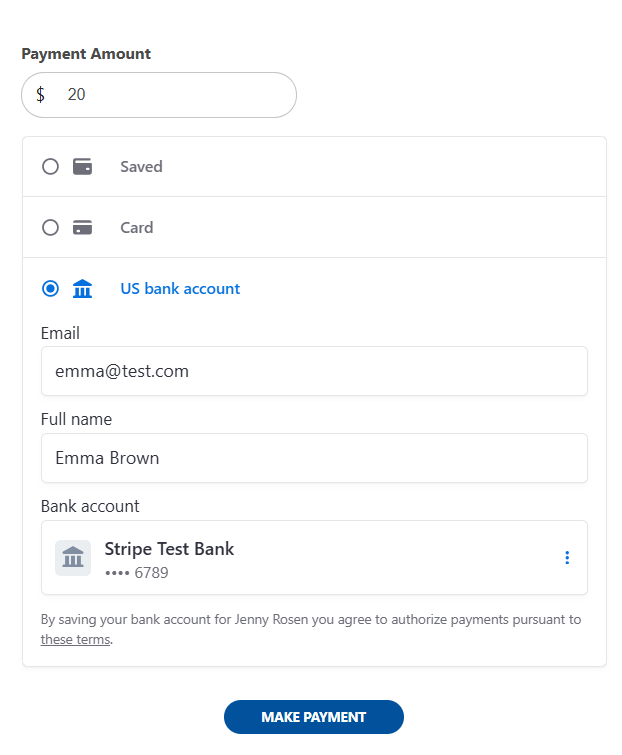Viewport: 622px width, 755px height.
Task: Click the wallet icon beside Saved
Action: pyautogui.click(x=82, y=167)
